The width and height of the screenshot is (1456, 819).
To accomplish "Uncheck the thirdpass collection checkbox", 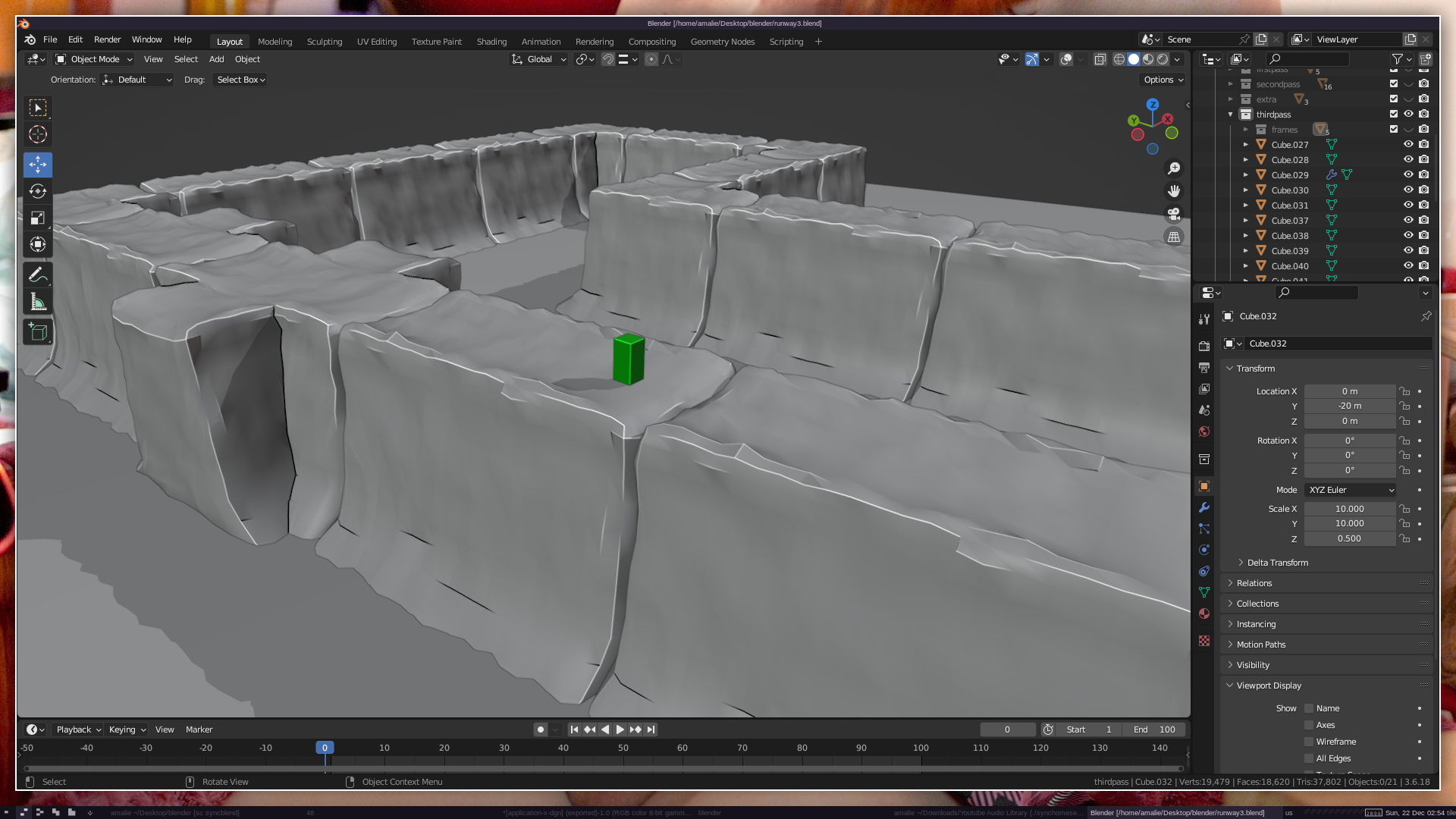I will tap(1394, 115).
